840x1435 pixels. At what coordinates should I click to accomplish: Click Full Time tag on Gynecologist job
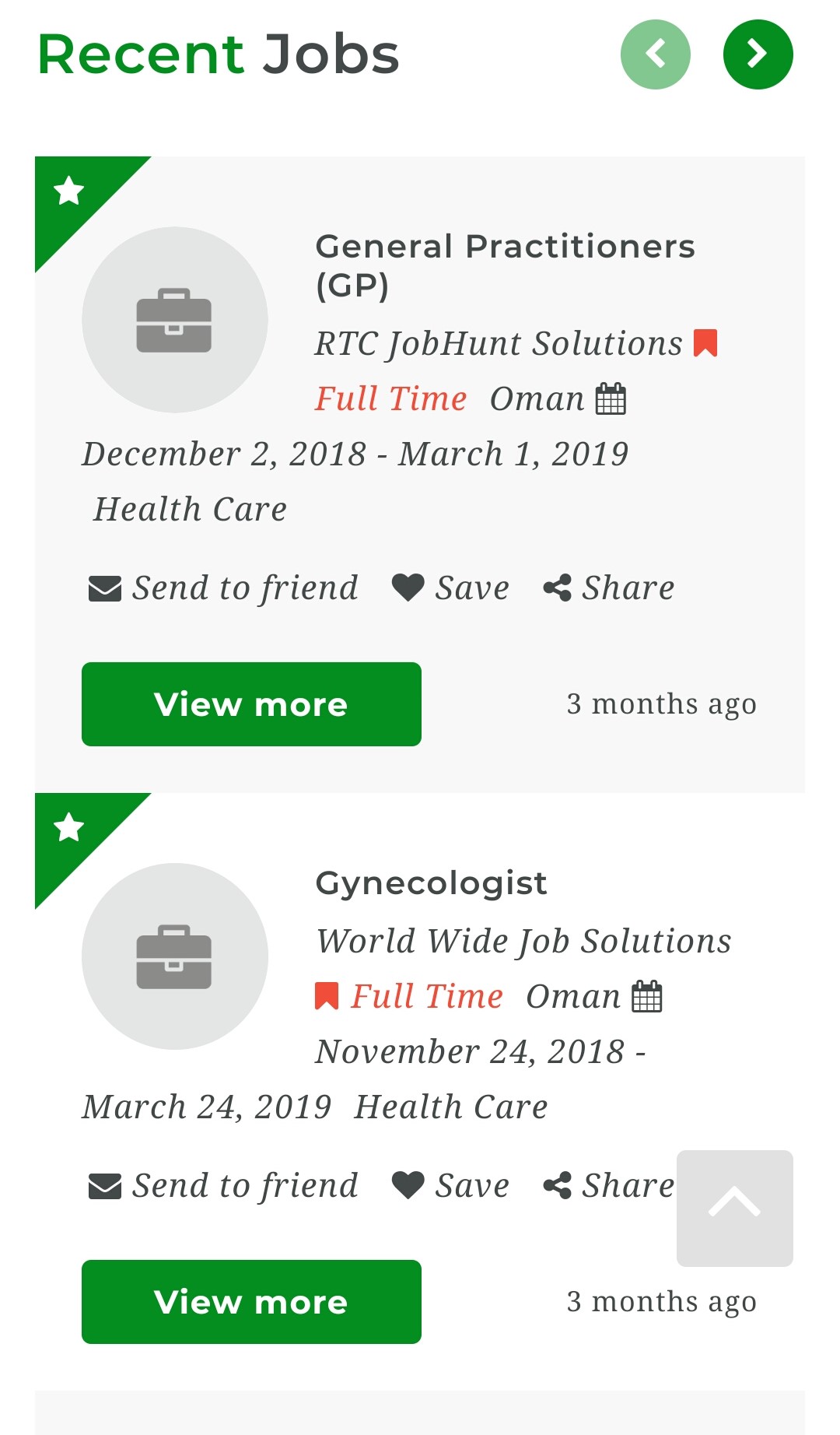tap(426, 996)
